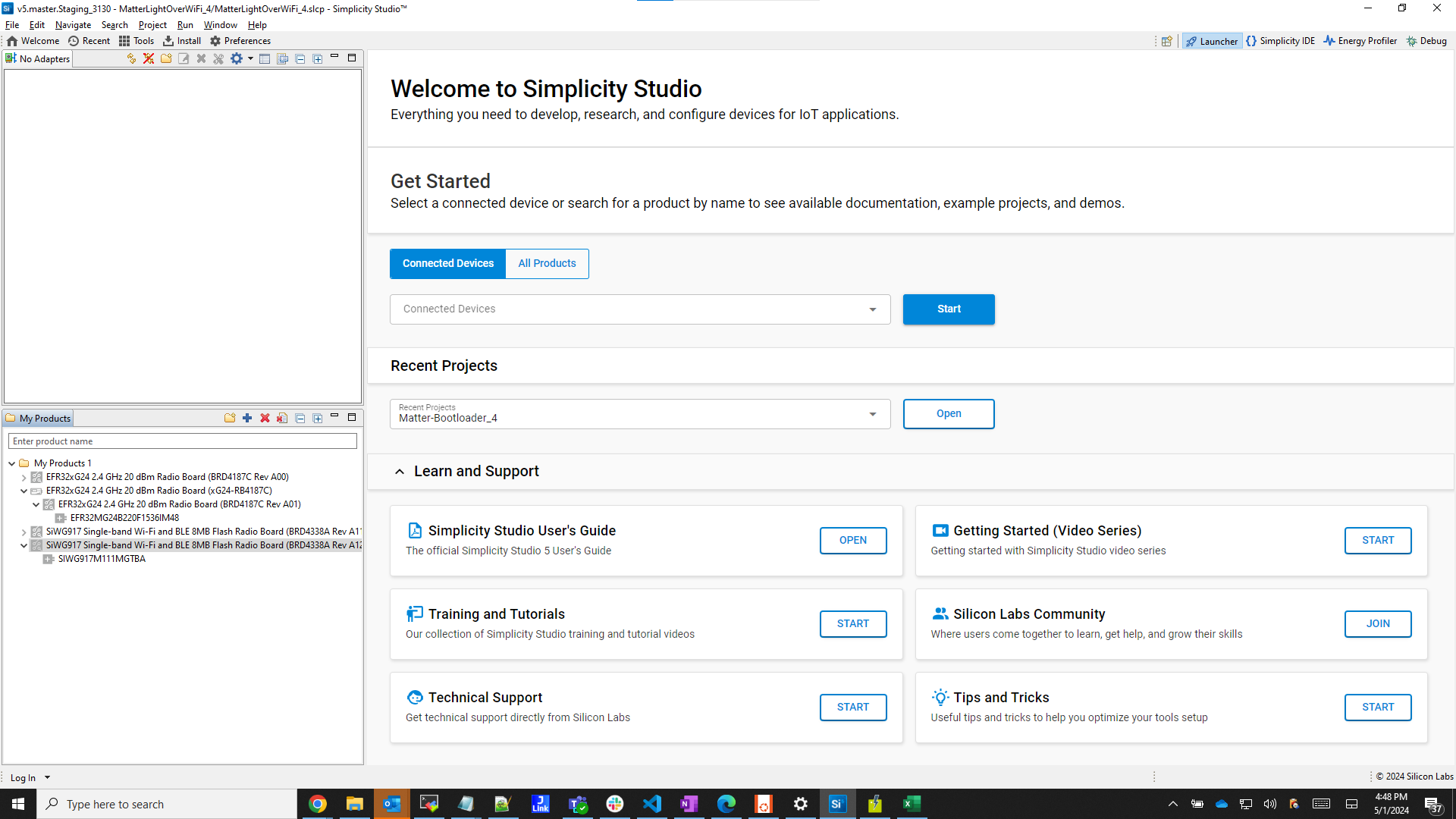Collapse all items in My Products toolbar
The image size is (1456, 819).
pos(300,418)
